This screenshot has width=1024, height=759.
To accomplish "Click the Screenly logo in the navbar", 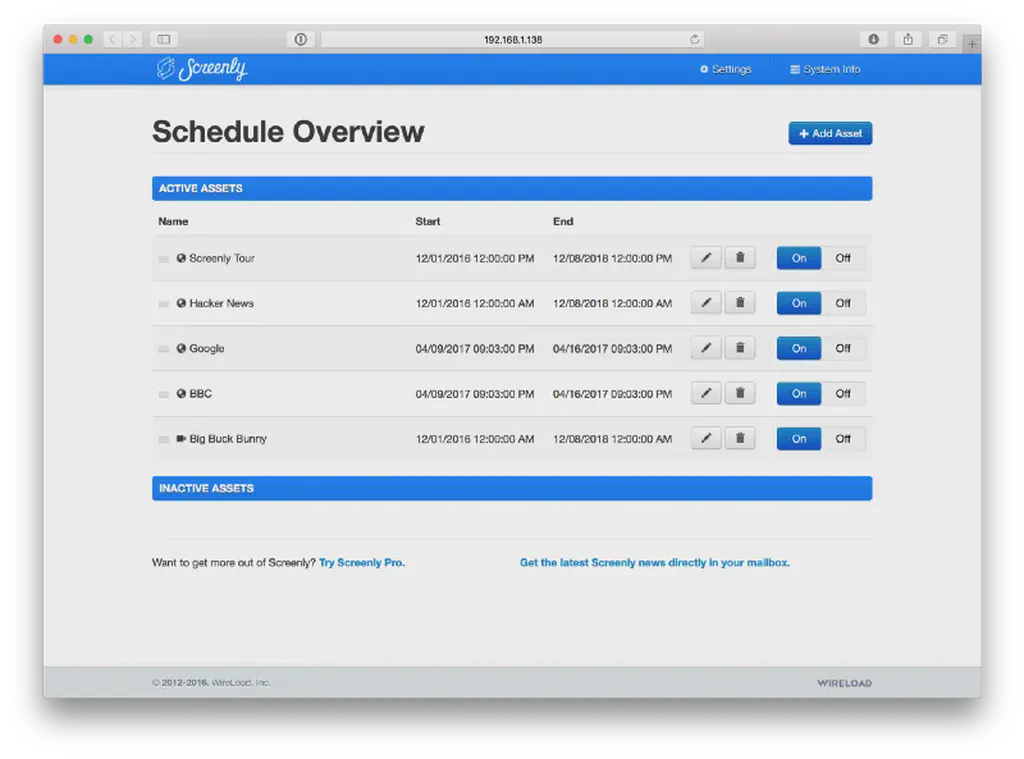I will pyautogui.click(x=203, y=68).
